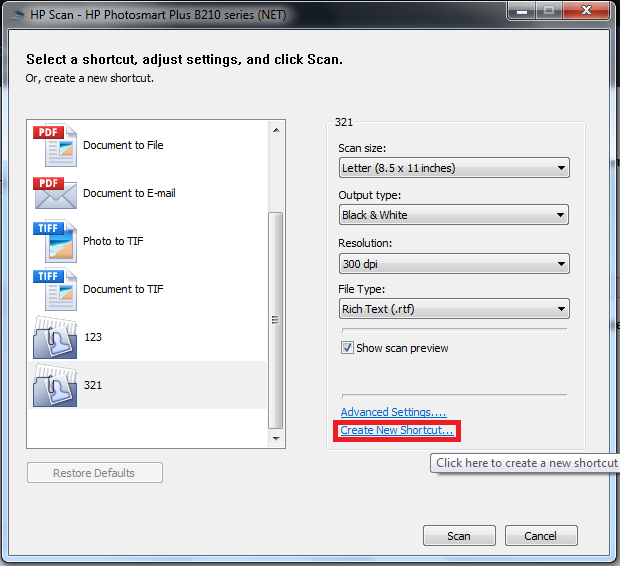Uncheck Show scan preview checkbox
Image resolution: width=620 pixels, height=566 pixels.
(x=348, y=348)
